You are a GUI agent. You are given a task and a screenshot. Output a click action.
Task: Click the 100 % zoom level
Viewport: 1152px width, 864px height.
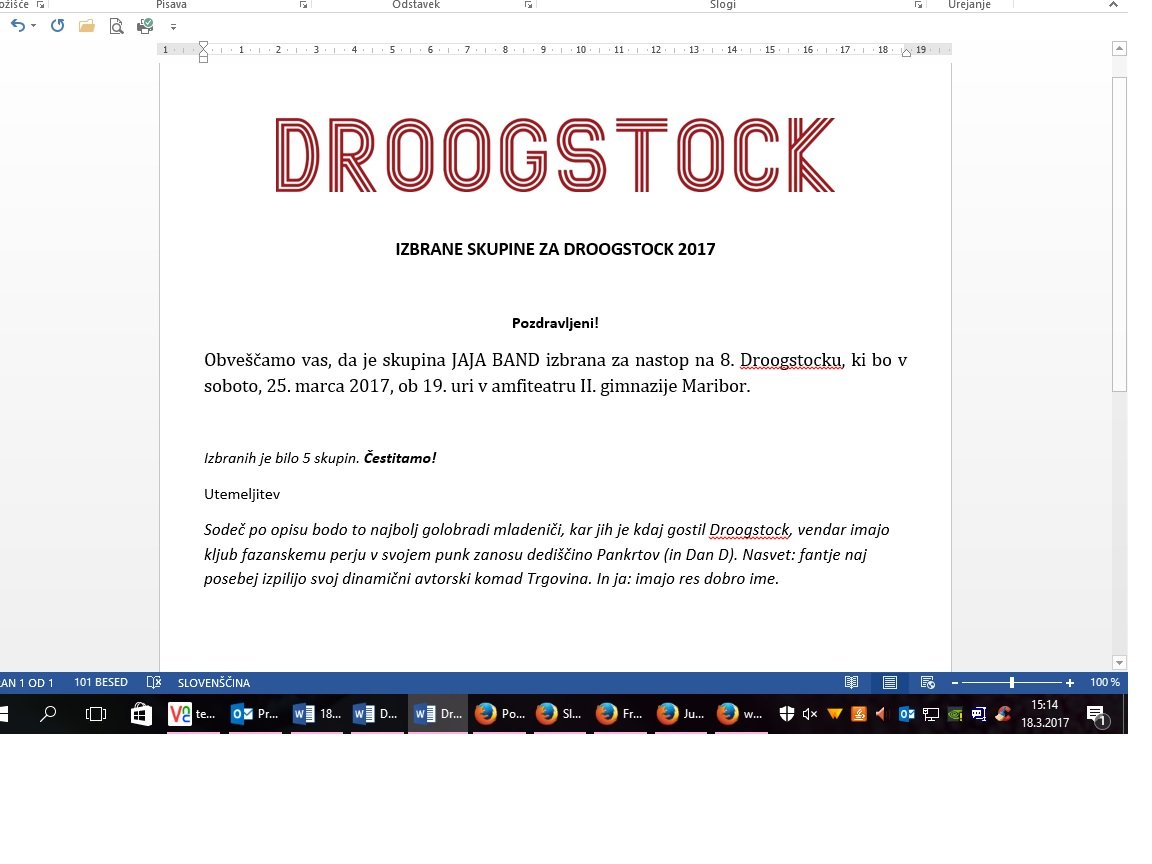[1104, 683]
